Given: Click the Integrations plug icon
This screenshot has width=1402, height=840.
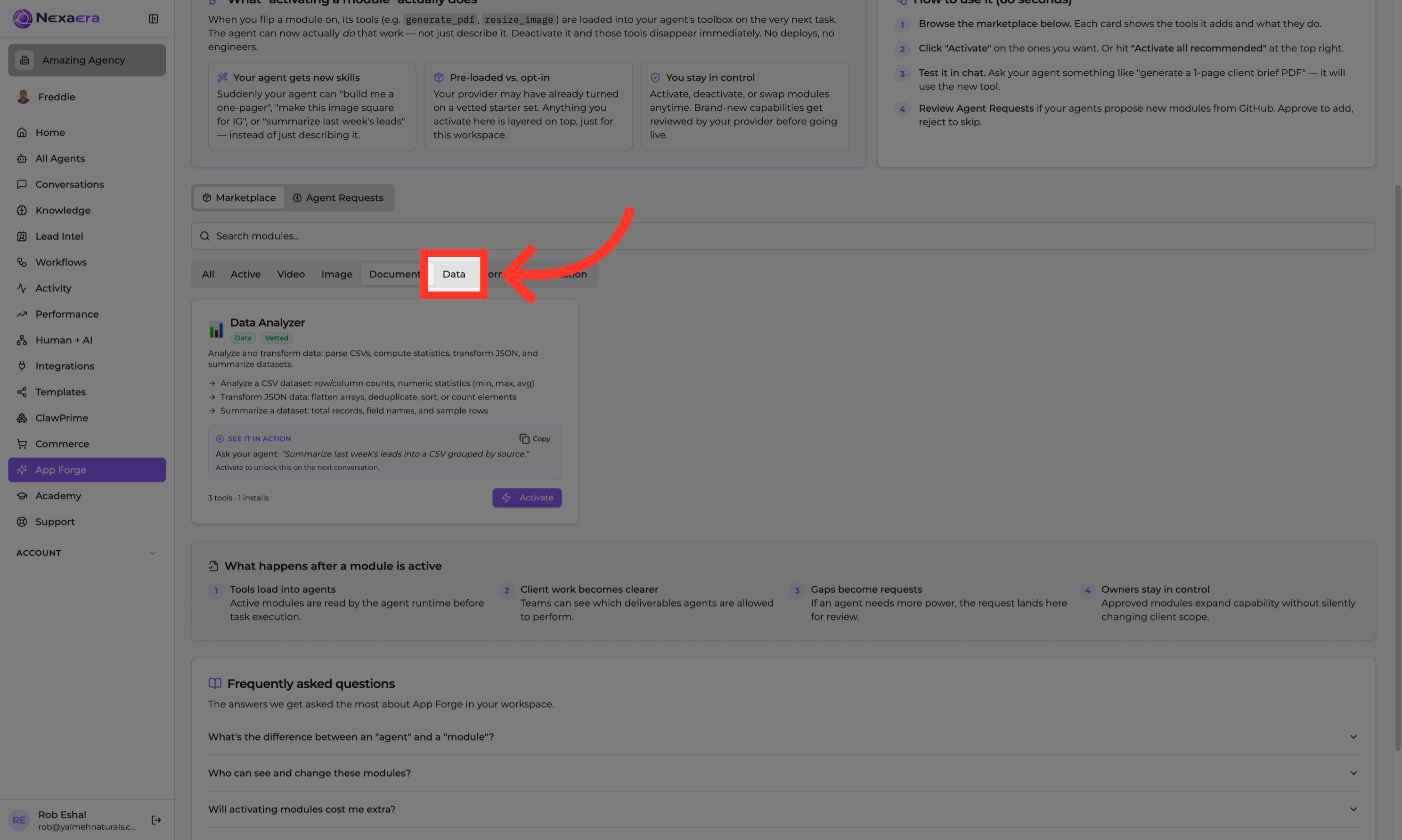Looking at the screenshot, I should pos(22,366).
